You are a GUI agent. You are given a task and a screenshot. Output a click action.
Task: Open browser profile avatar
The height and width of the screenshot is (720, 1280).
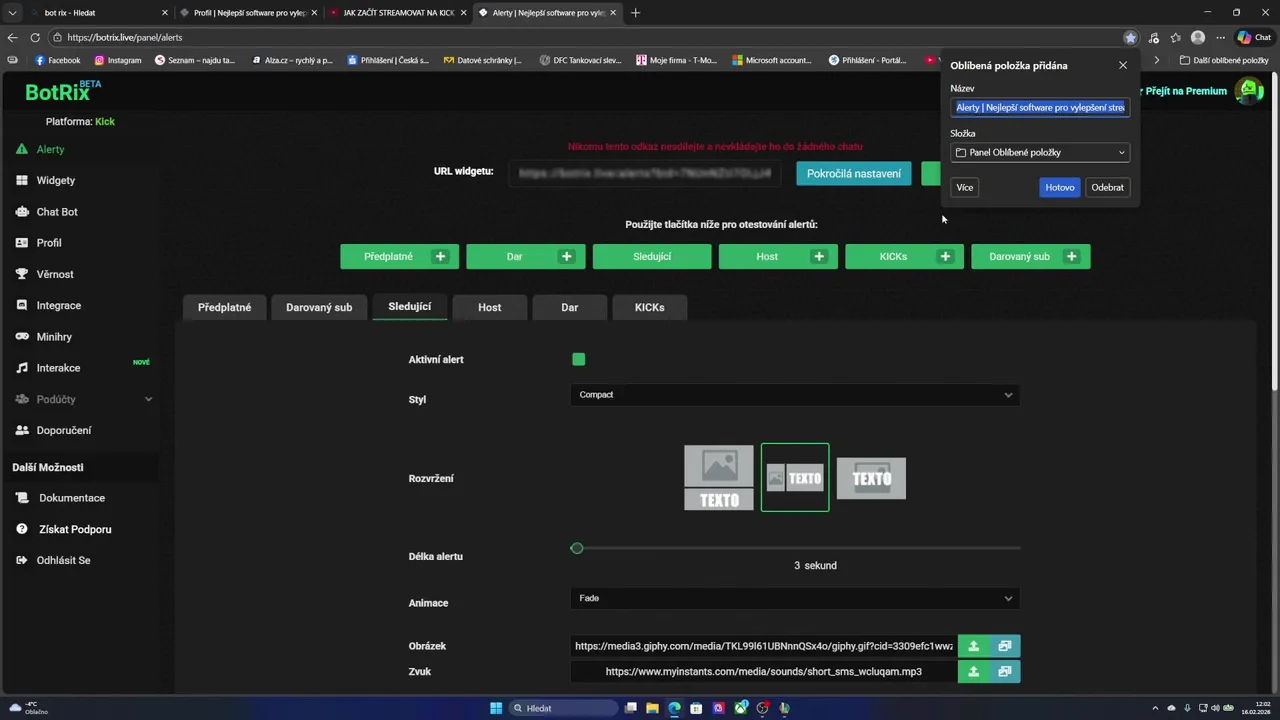tap(1198, 38)
